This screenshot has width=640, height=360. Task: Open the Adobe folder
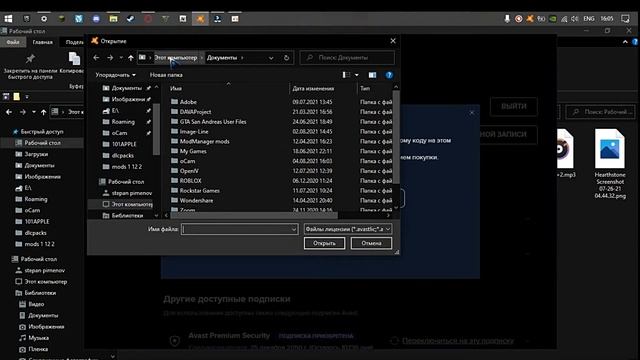188,102
